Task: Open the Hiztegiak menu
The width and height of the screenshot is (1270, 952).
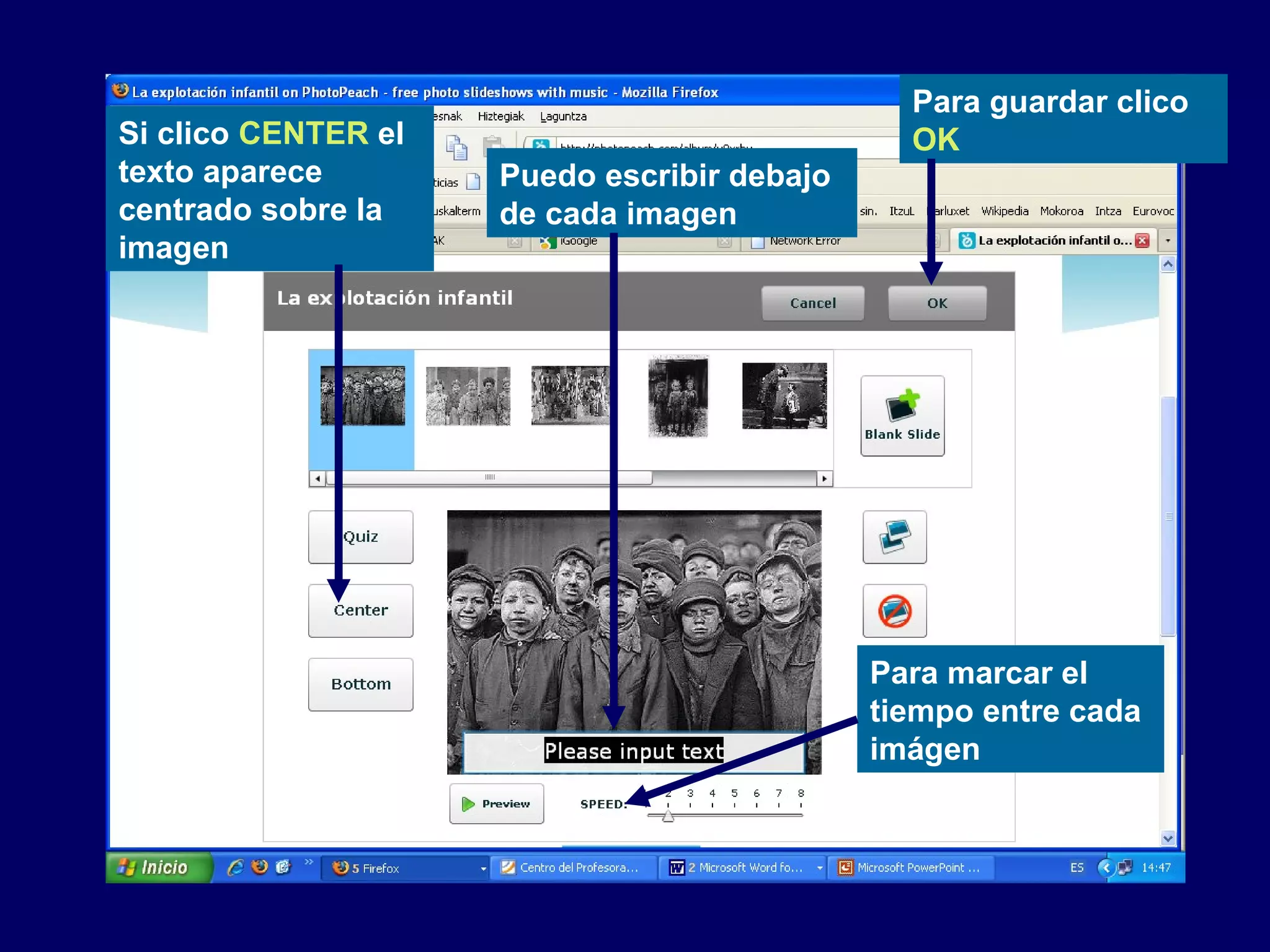Action: [x=500, y=117]
